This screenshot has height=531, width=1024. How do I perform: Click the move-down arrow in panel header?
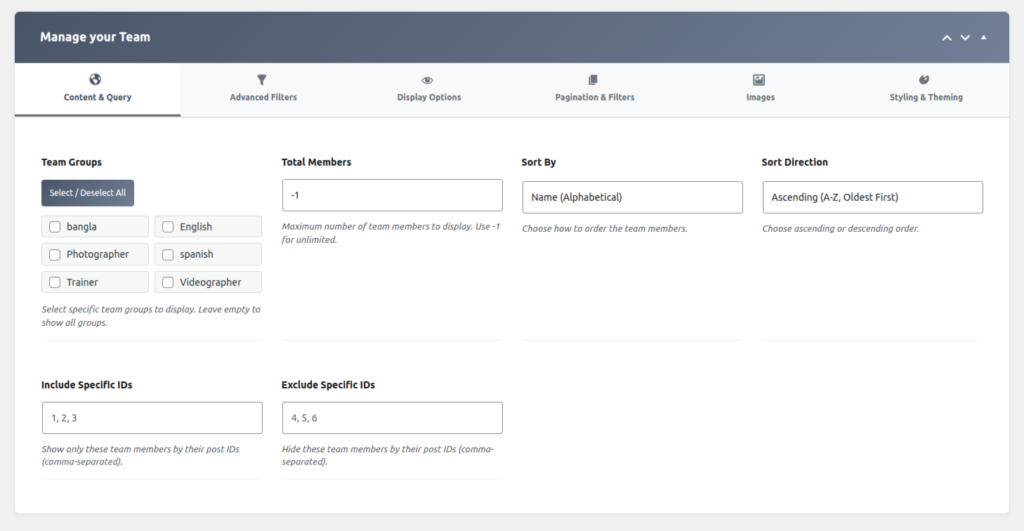[965, 37]
